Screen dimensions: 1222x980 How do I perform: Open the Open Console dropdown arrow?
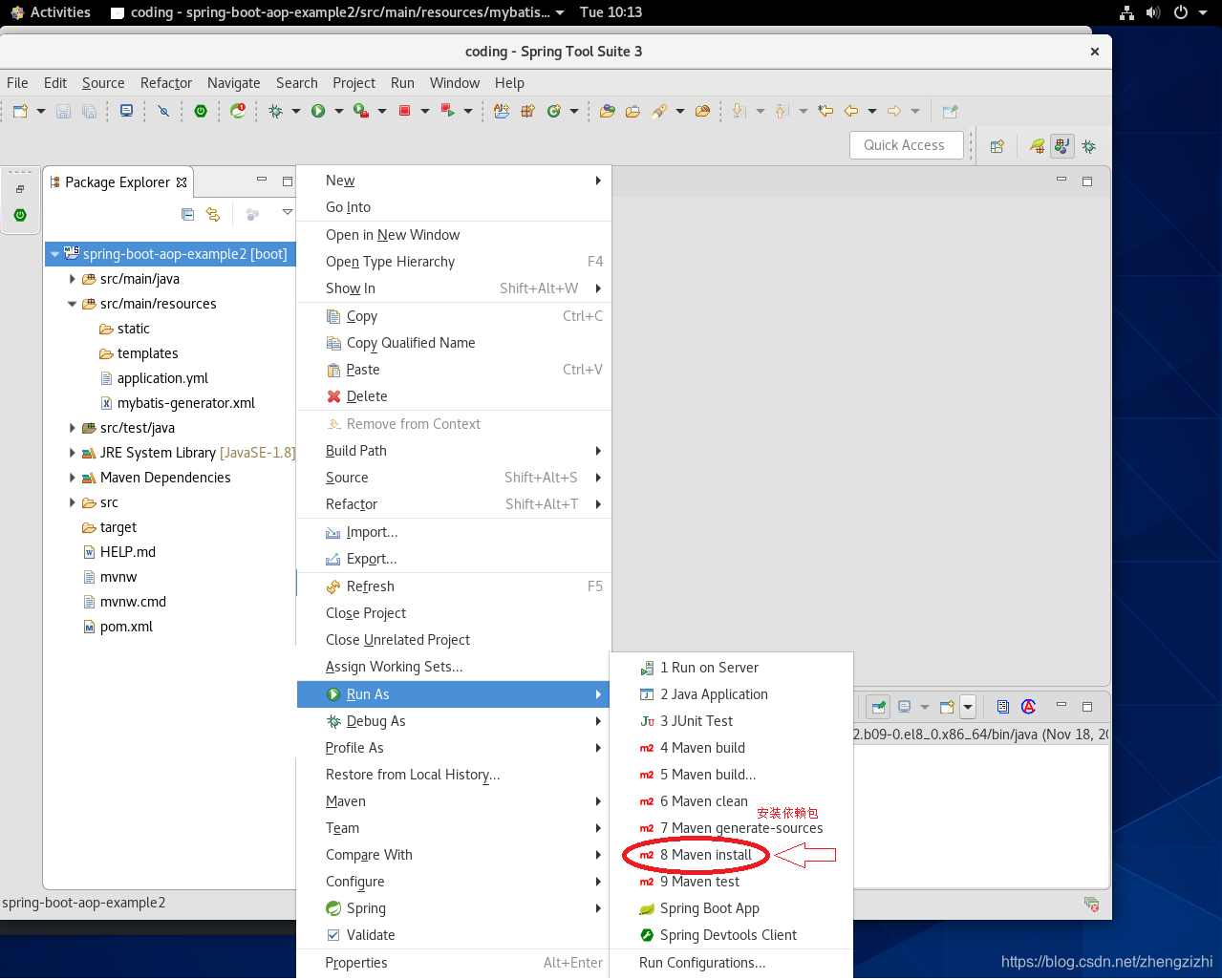967,707
